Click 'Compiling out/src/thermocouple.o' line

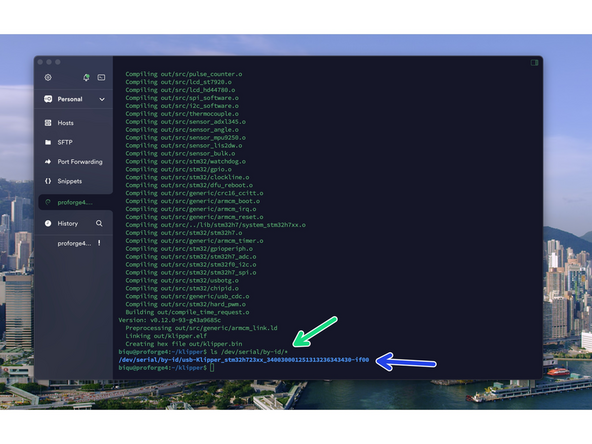pyautogui.click(x=182, y=114)
